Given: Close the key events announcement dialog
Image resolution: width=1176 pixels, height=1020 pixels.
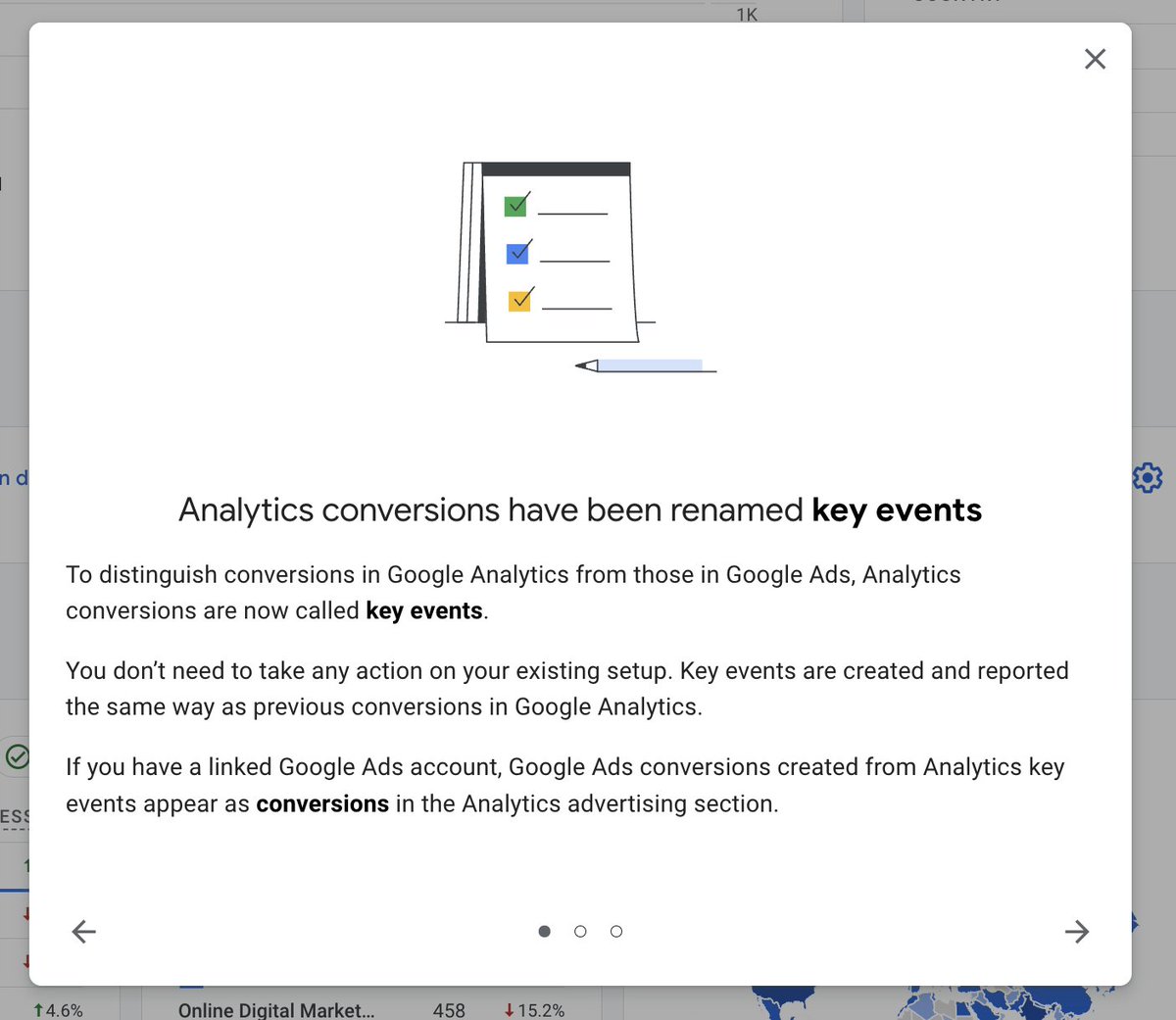Looking at the screenshot, I should tap(1095, 59).
